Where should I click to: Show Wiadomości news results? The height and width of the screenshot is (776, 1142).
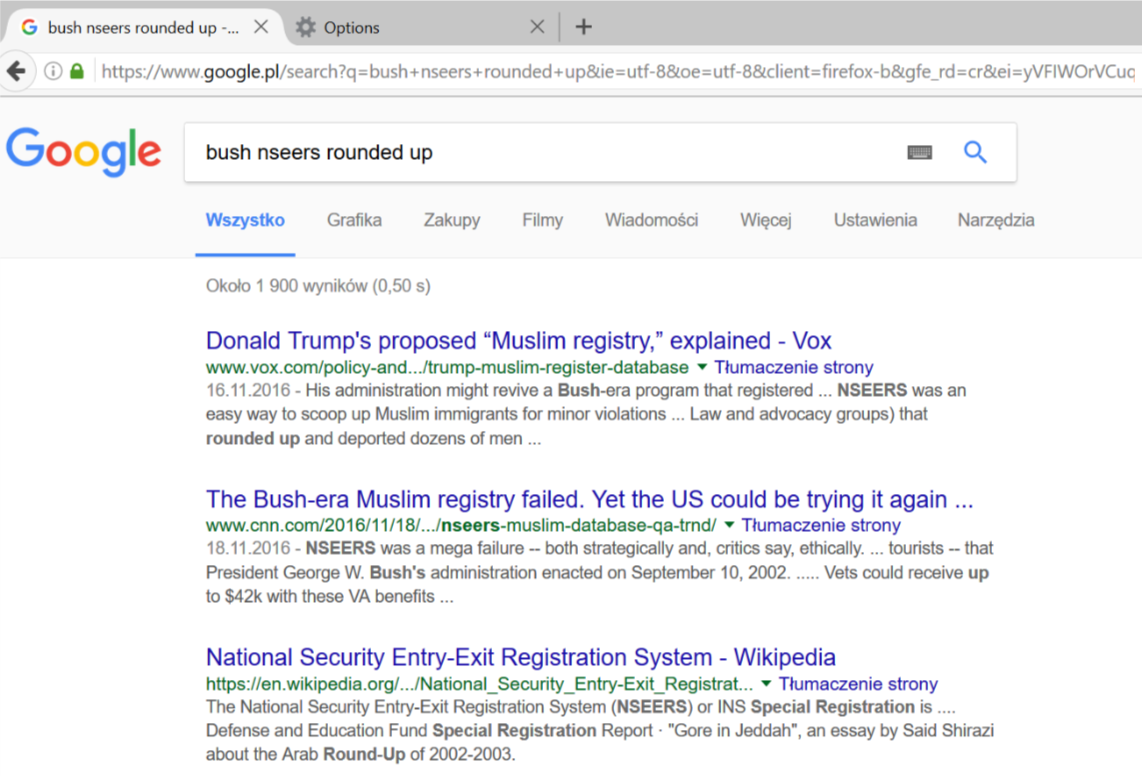coord(651,220)
